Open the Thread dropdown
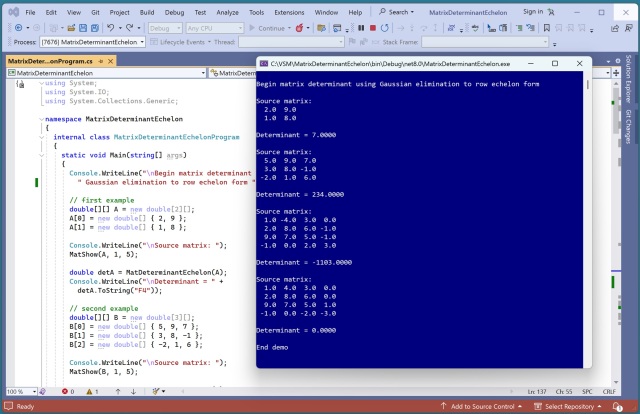Viewport: 640px width, 414px height. coord(291,42)
